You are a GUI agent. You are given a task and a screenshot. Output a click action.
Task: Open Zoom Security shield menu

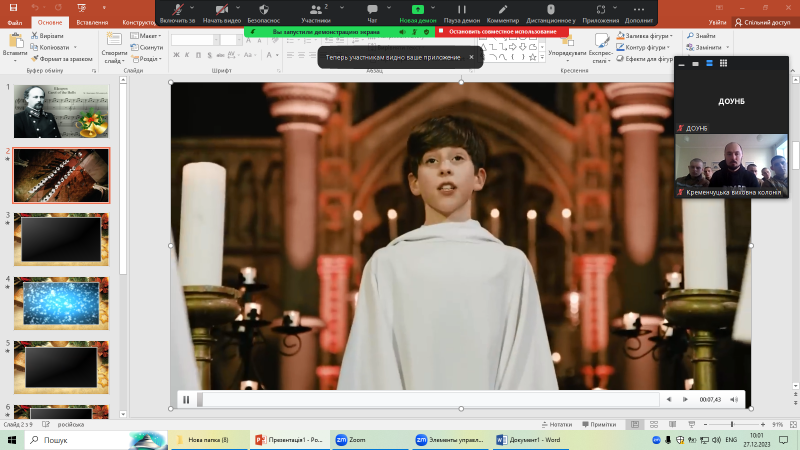[x=263, y=13]
